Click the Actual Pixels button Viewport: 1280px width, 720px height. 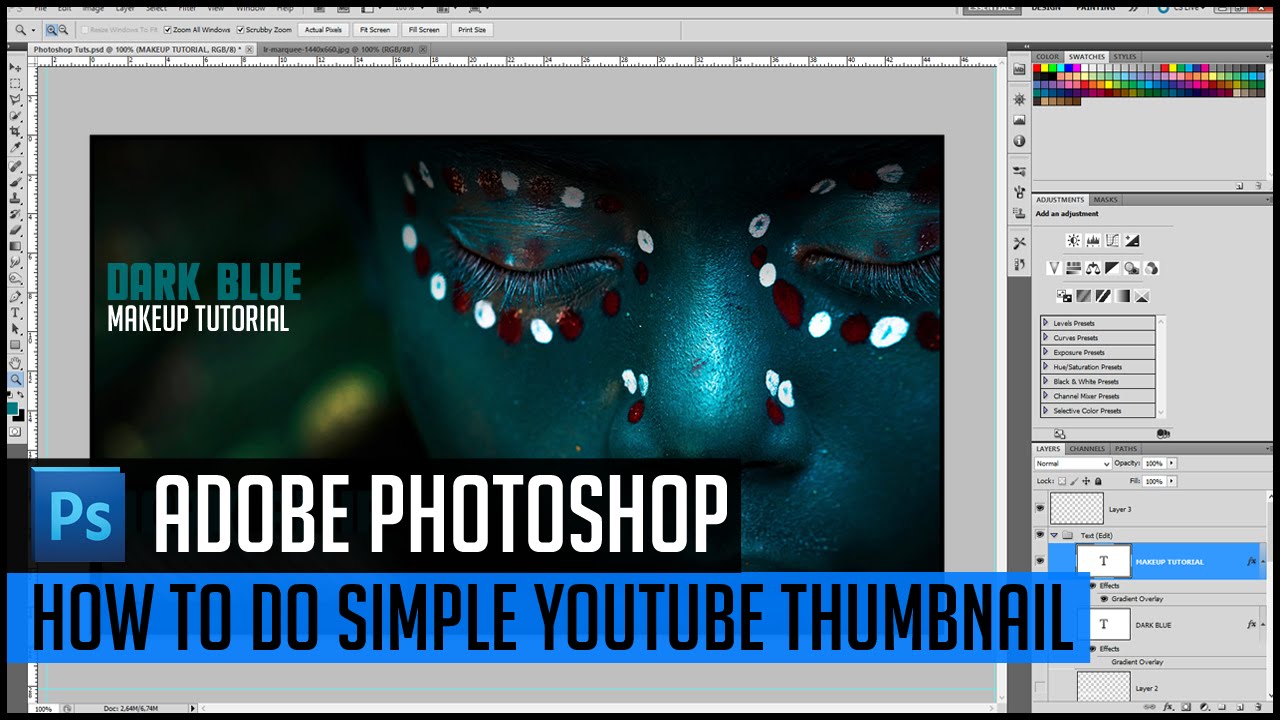(x=323, y=30)
